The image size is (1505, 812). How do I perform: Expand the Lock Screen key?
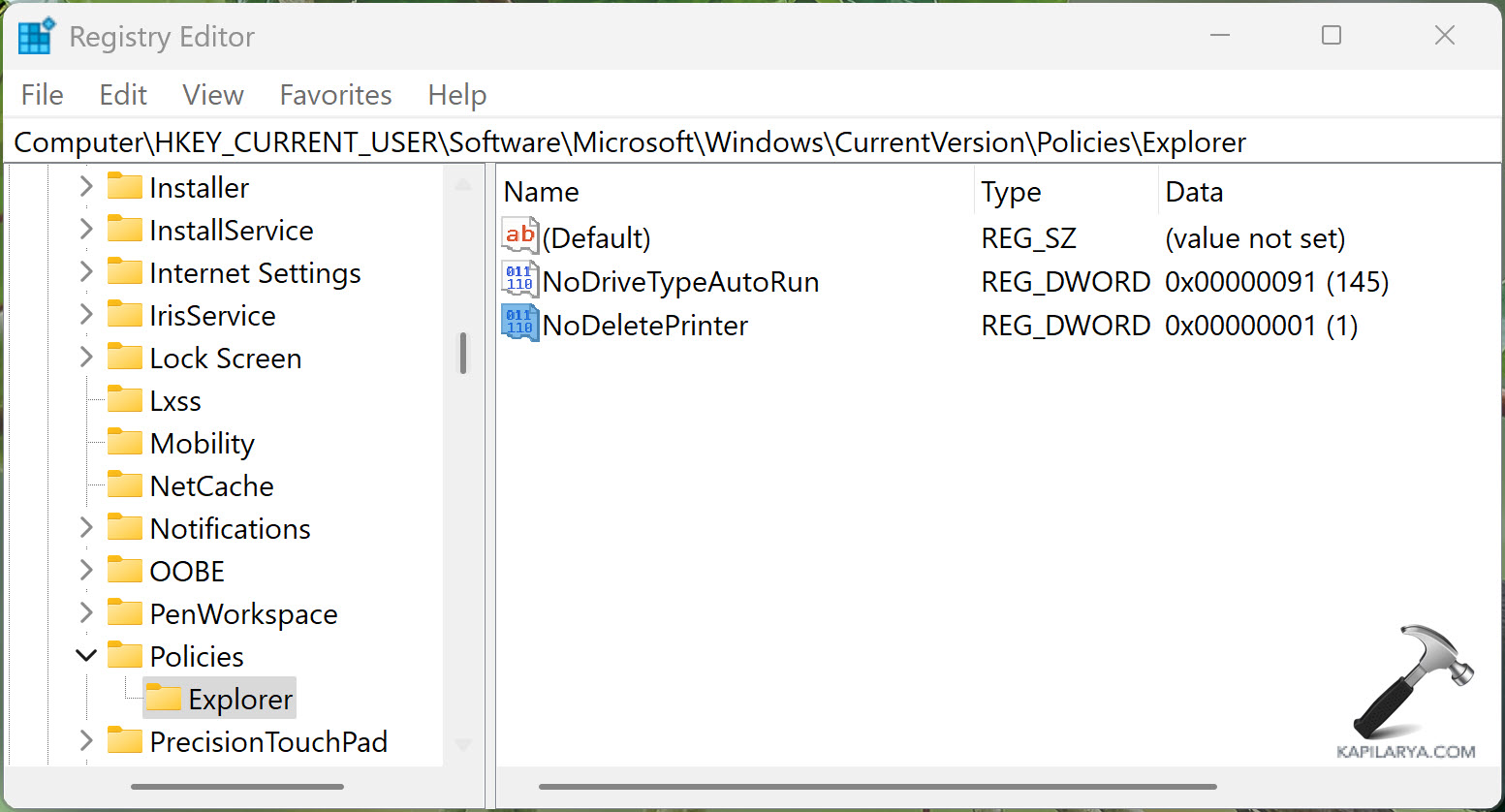pyautogui.click(x=86, y=358)
